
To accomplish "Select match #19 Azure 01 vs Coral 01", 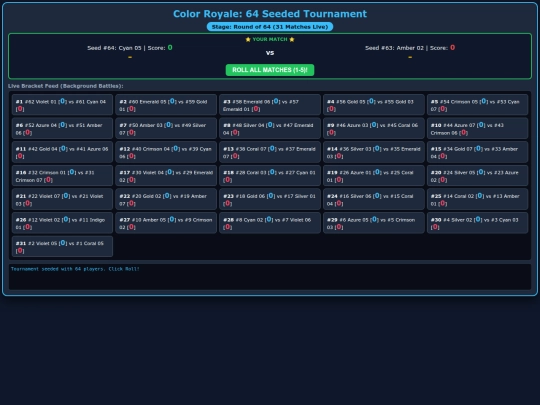I will (374, 176).
